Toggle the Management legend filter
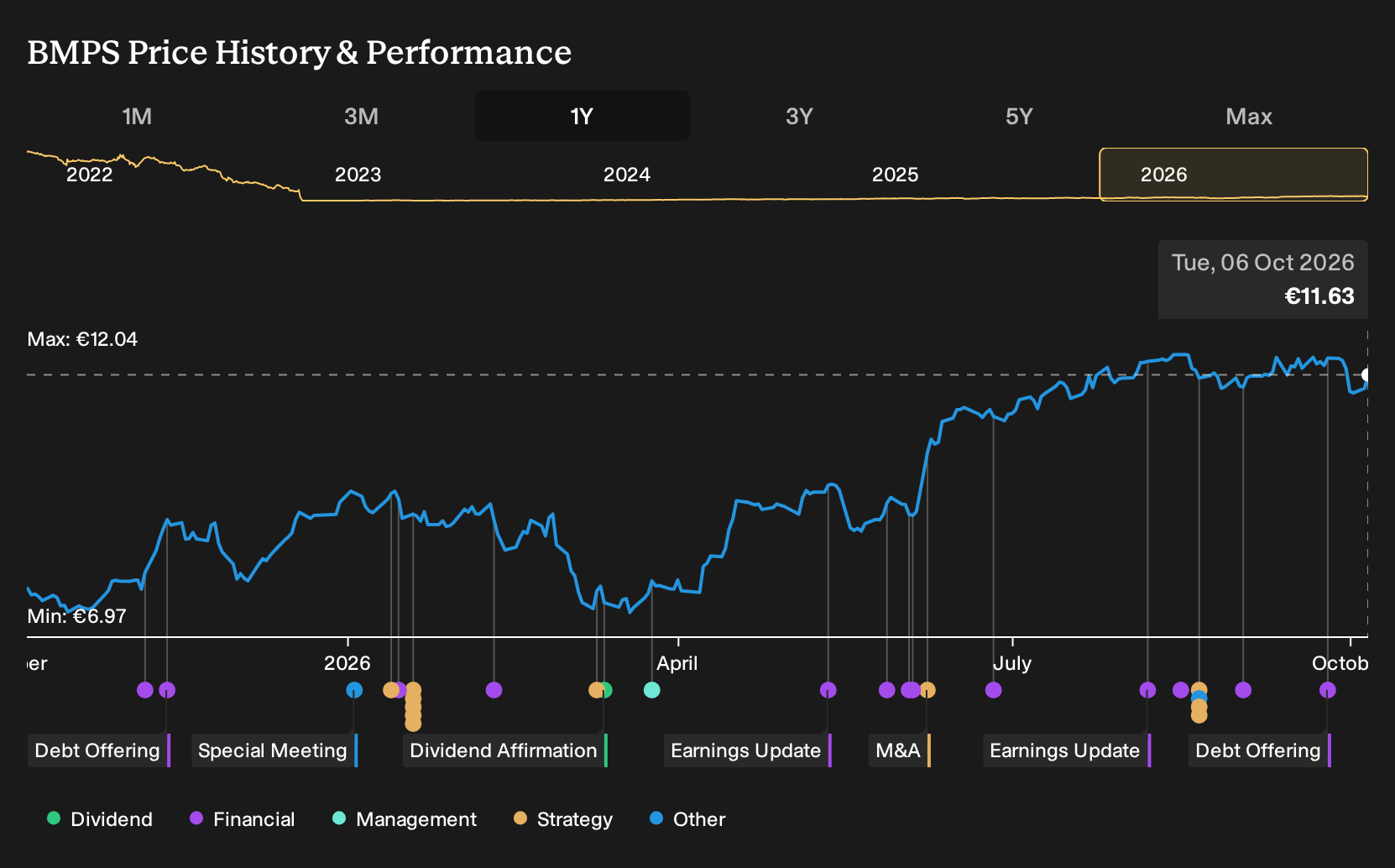This screenshot has width=1395, height=868. click(405, 819)
